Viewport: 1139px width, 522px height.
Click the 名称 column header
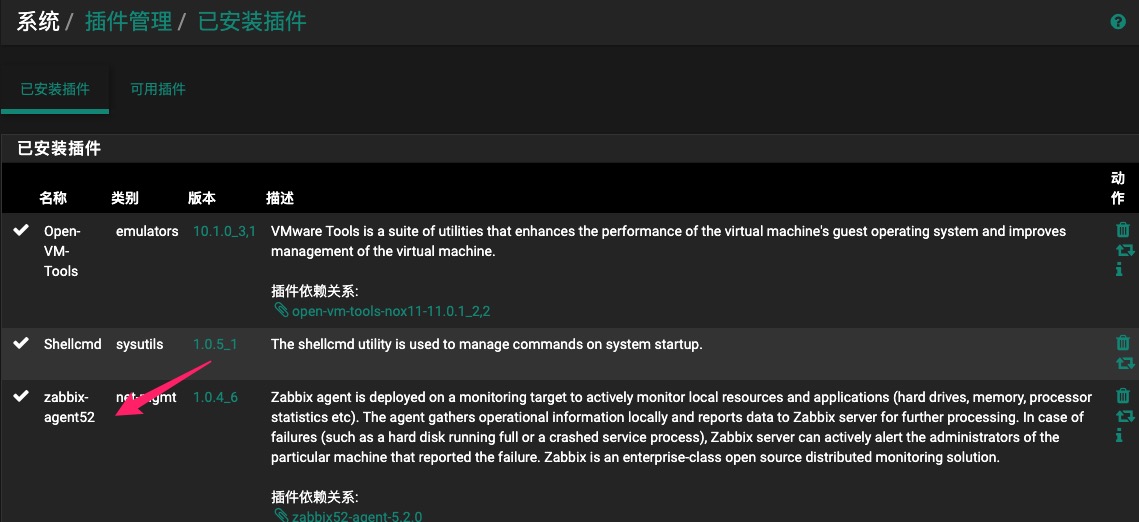point(53,198)
